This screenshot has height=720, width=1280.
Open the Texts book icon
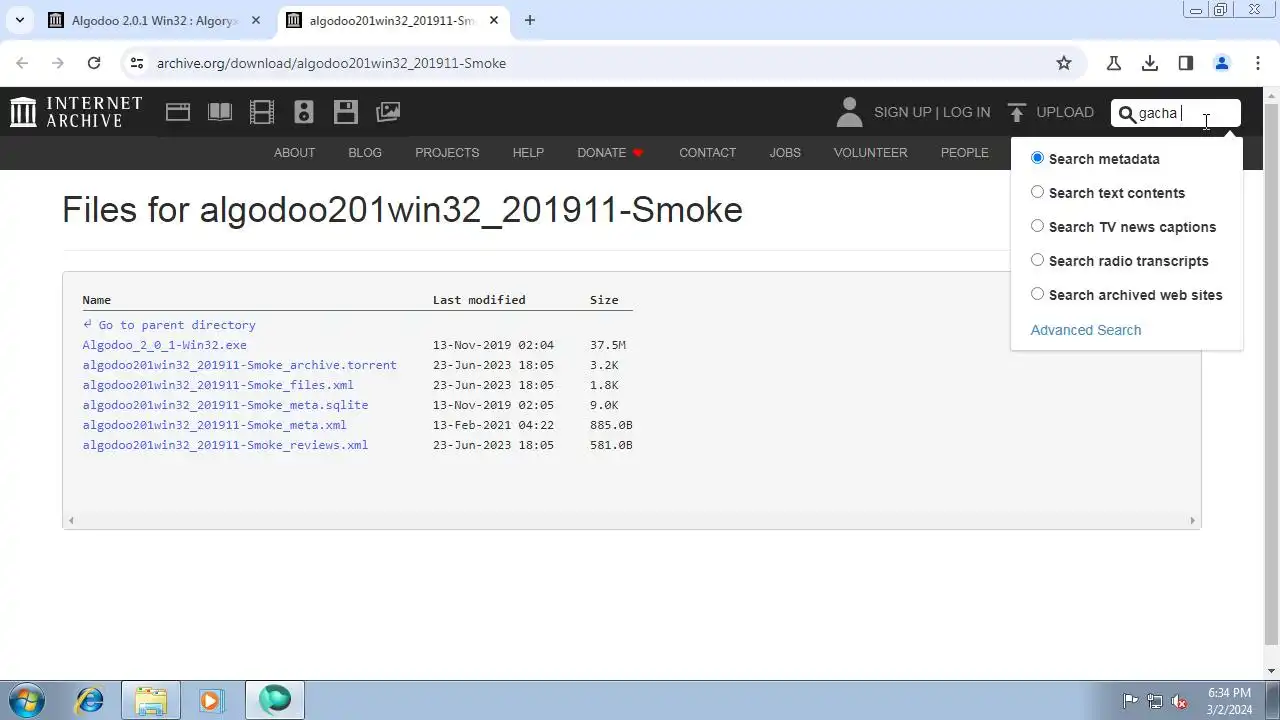coord(220,112)
